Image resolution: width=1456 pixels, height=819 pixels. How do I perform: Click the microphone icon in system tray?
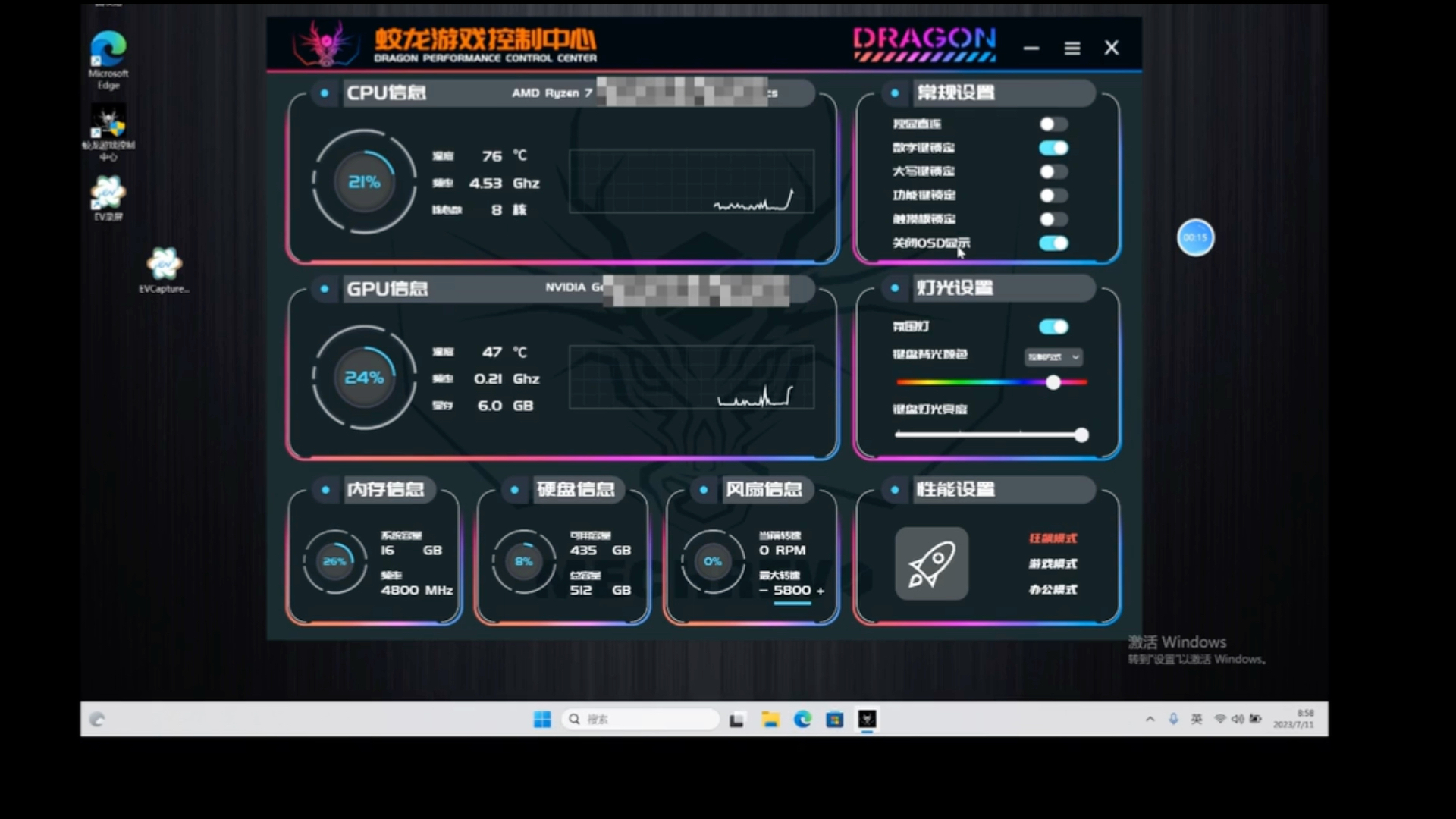coord(1173,719)
